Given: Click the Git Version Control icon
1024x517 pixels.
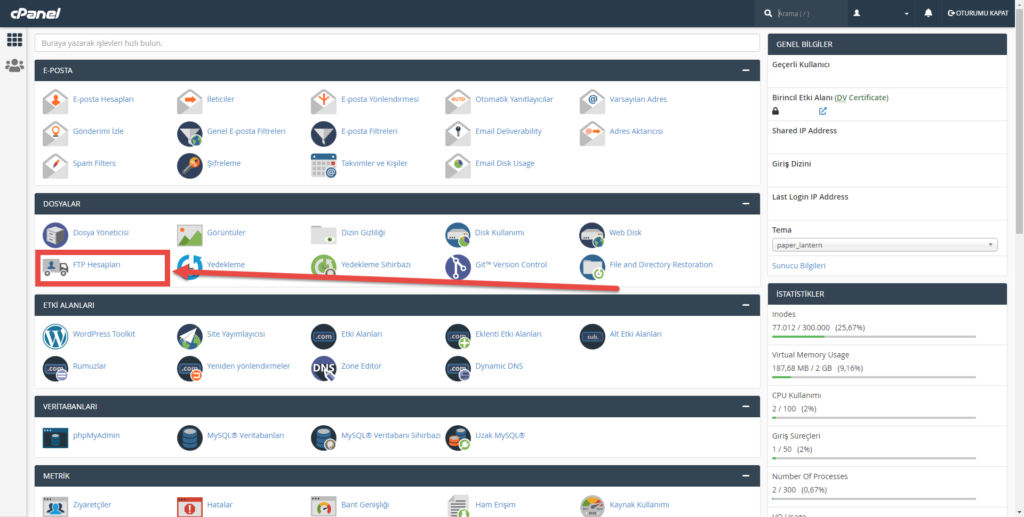Looking at the screenshot, I should [x=458, y=266].
